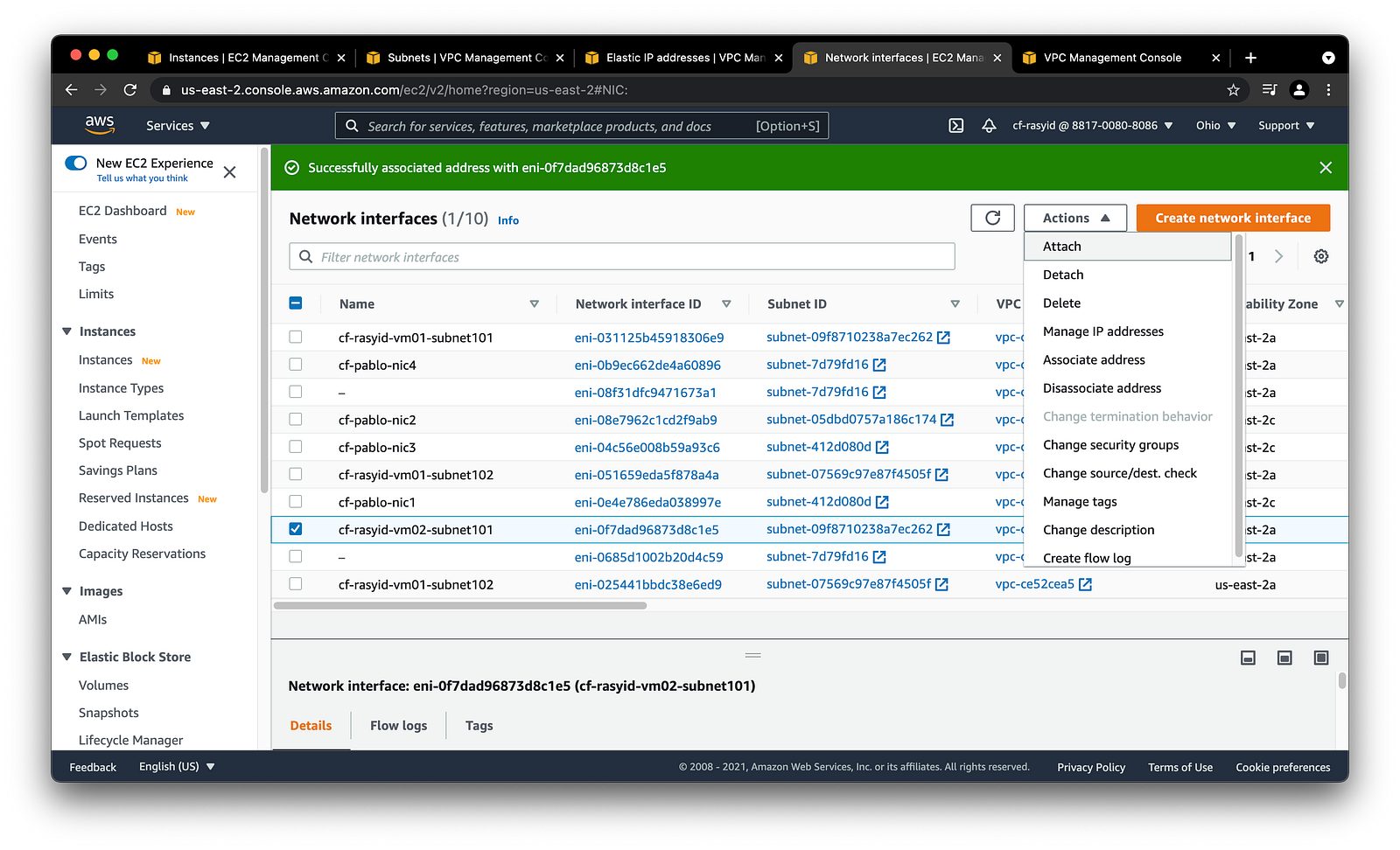Reload the browser page
This screenshot has height=850, width=1400.
pos(130,89)
